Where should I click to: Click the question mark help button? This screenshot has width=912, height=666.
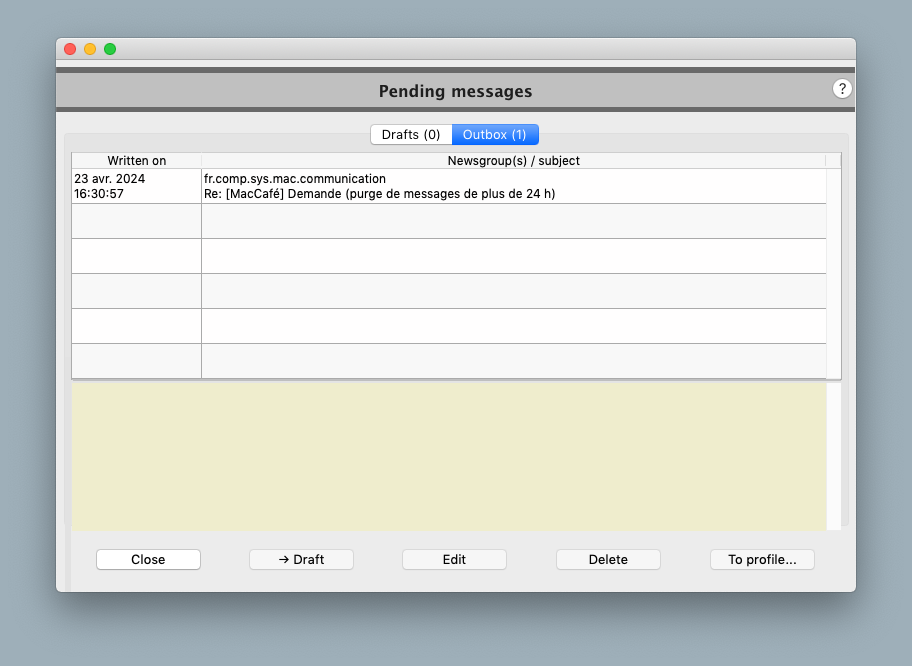click(842, 89)
